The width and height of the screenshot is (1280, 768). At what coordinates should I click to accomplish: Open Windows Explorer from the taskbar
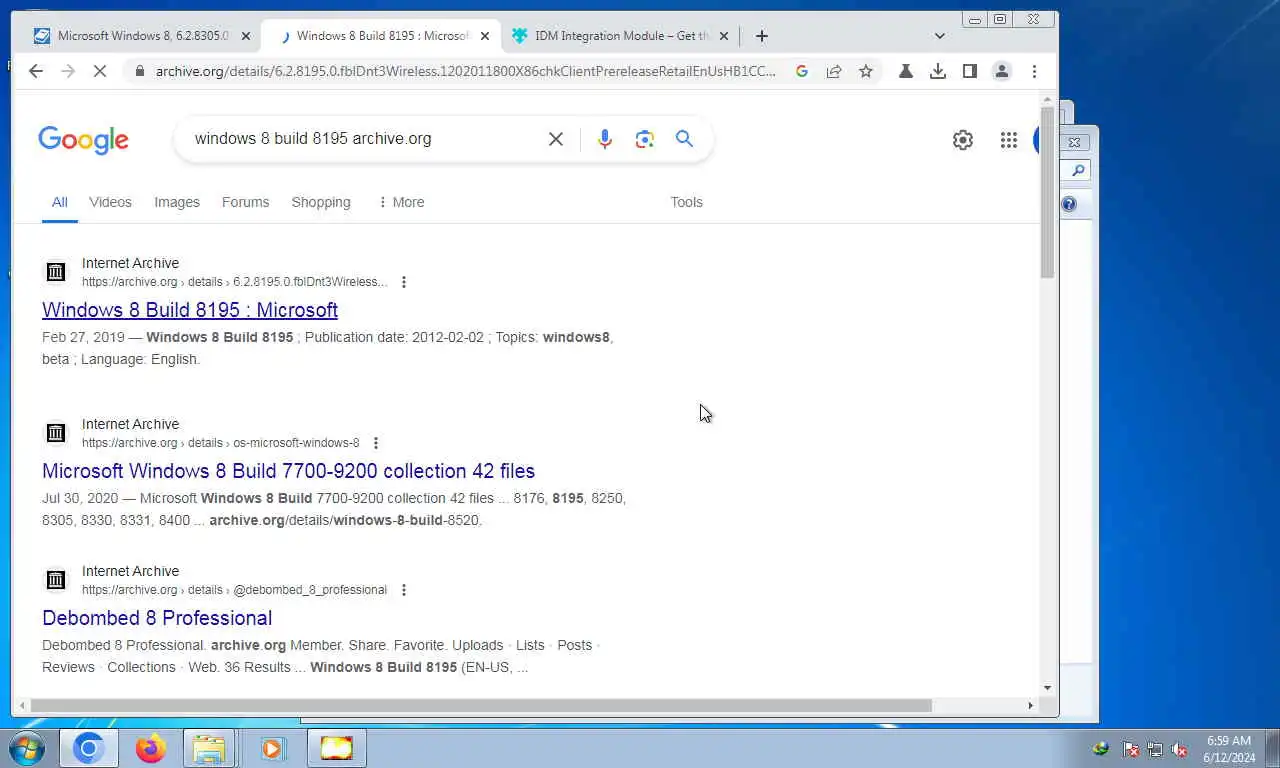coord(209,748)
